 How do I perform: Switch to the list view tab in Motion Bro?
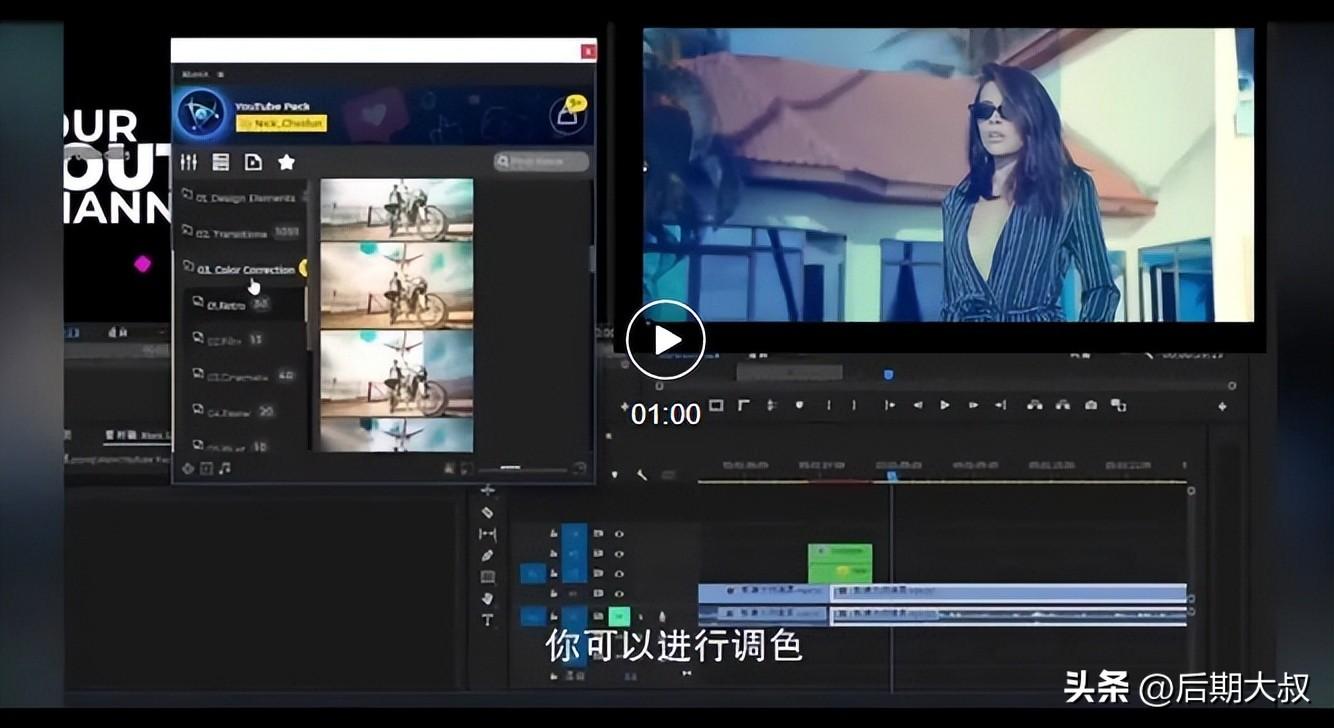coord(220,162)
